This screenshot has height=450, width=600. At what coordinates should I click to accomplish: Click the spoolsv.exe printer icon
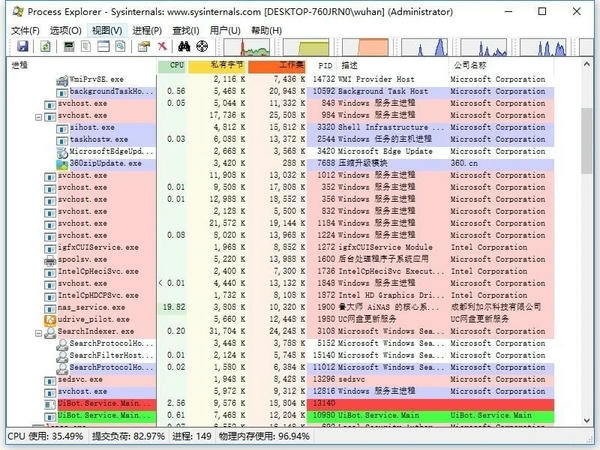point(50,260)
